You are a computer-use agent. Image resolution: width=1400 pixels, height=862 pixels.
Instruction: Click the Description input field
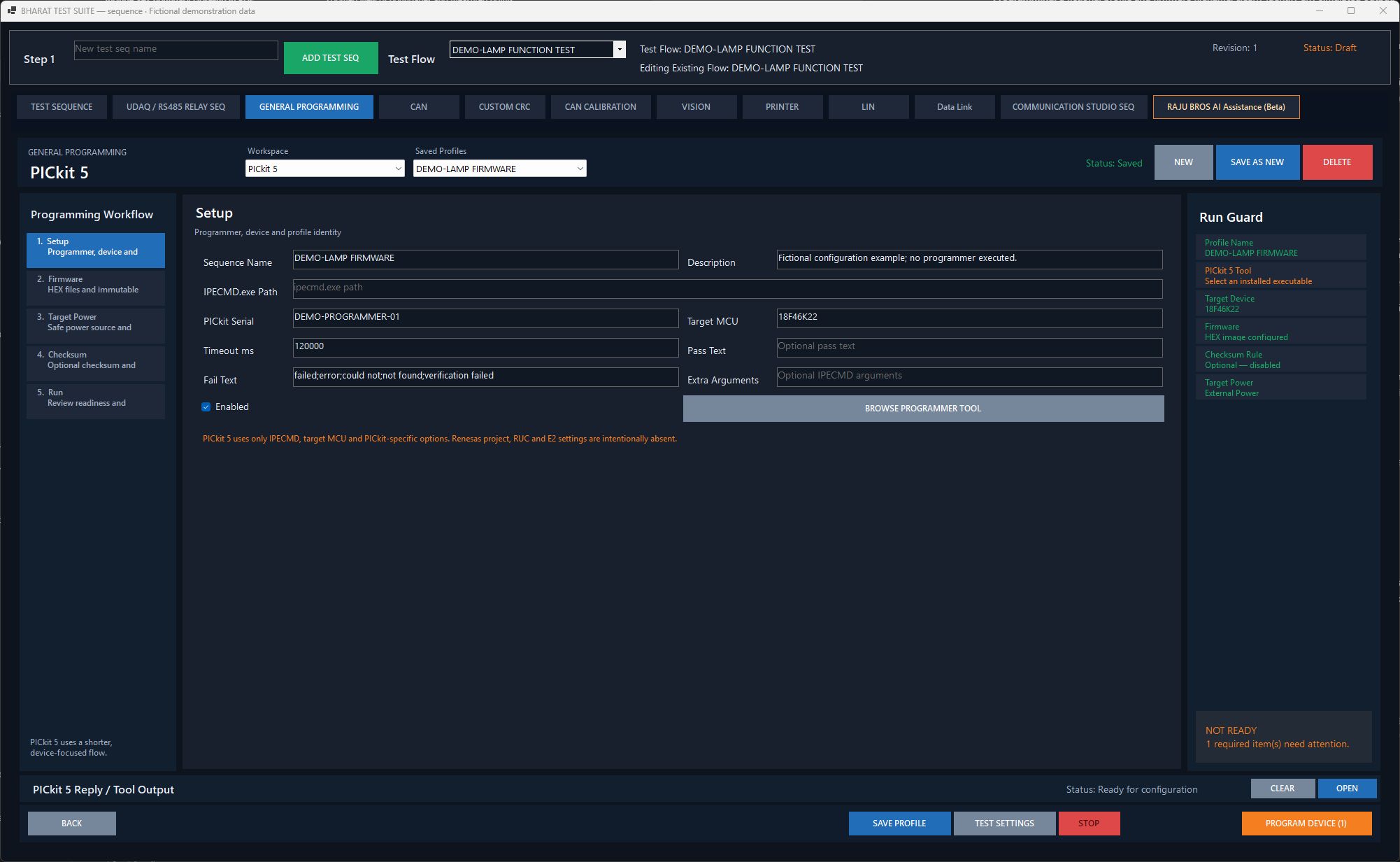pyautogui.click(x=969, y=260)
